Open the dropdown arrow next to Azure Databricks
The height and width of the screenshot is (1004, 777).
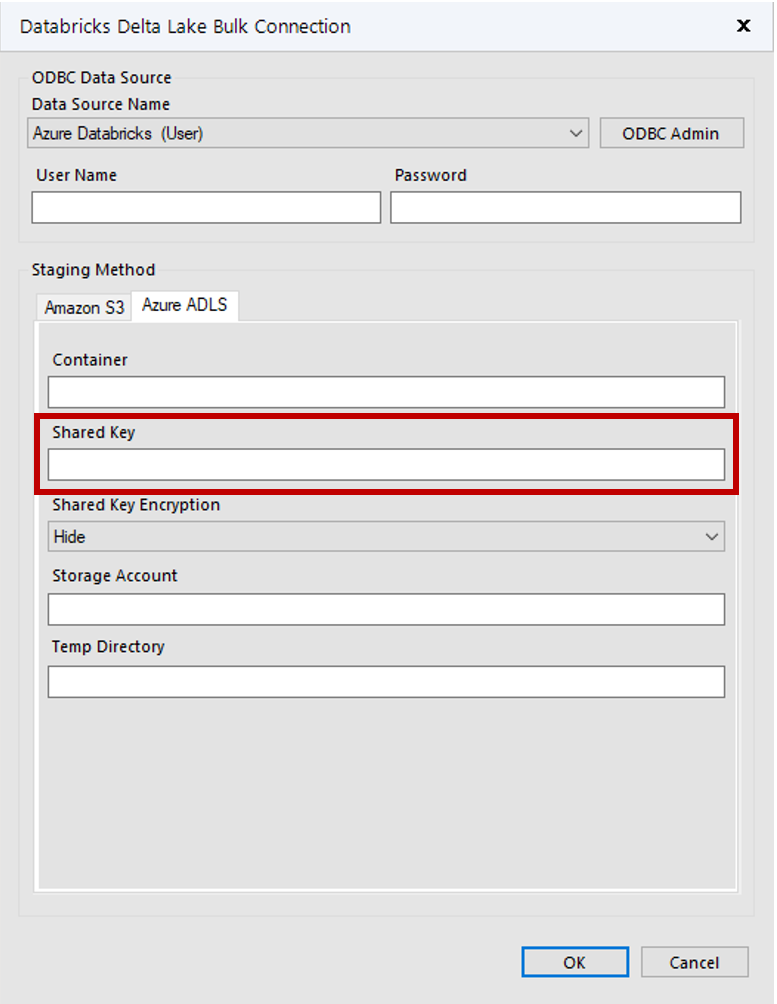tap(577, 132)
